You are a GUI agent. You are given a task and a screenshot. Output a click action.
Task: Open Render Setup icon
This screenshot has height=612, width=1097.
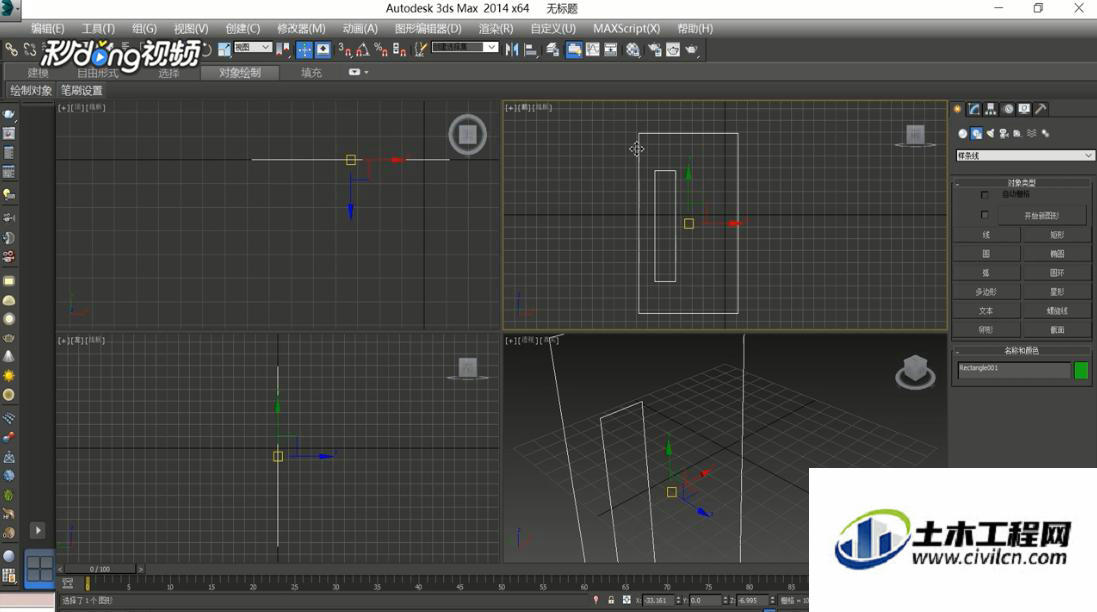point(655,49)
